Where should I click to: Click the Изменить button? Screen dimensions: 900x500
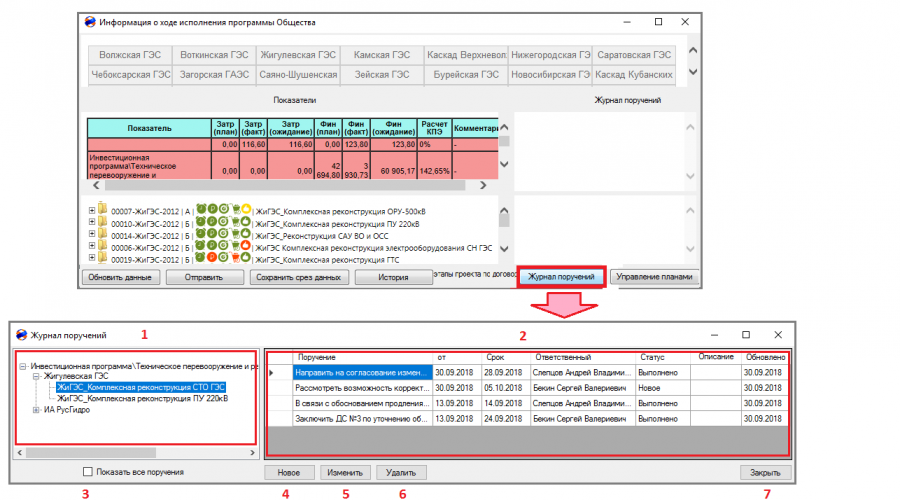pos(345,472)
